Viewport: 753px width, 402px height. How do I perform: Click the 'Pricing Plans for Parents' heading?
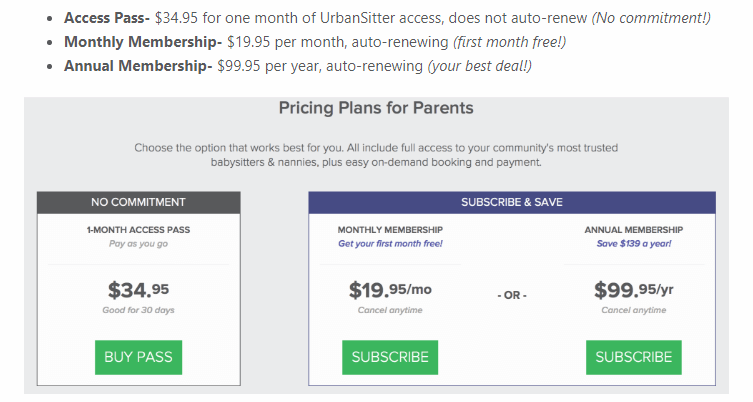[x=376, y=108]
